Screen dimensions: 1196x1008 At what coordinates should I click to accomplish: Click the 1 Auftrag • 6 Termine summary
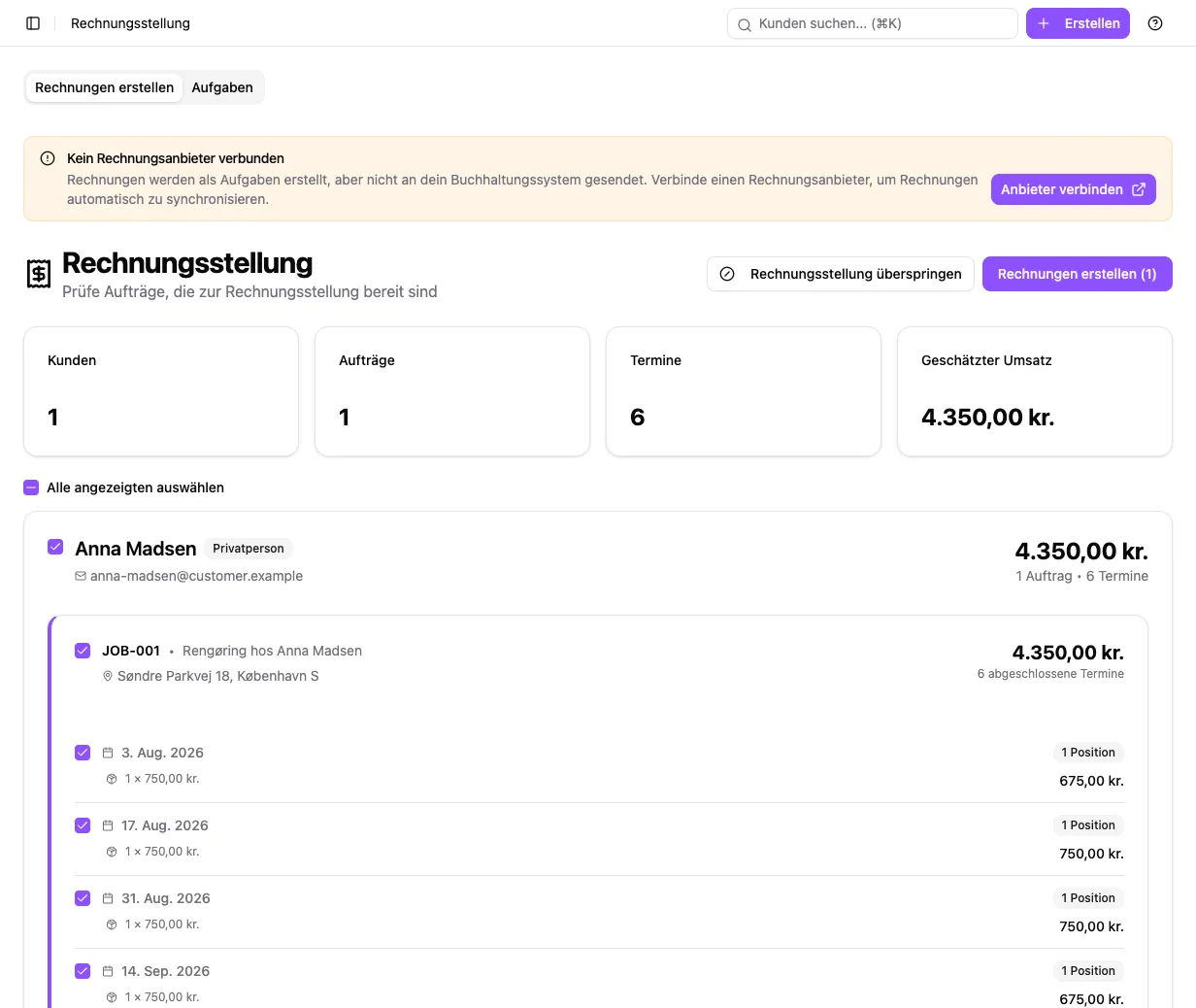point(1081,576)
